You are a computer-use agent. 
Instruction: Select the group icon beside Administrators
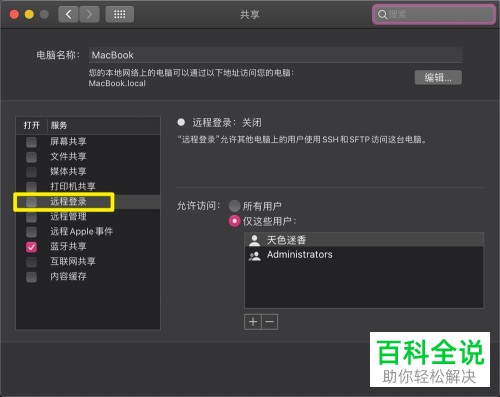[254, 255]
